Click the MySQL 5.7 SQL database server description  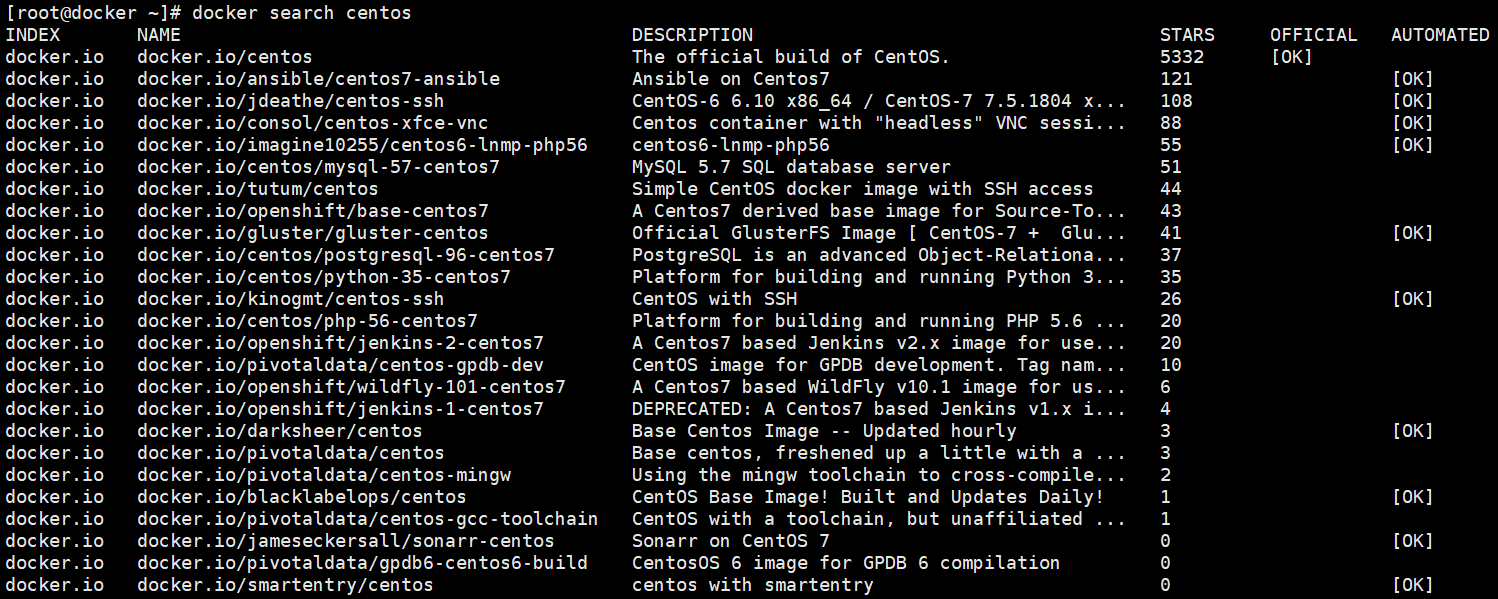pyautogui.click(x=791, y=167)
